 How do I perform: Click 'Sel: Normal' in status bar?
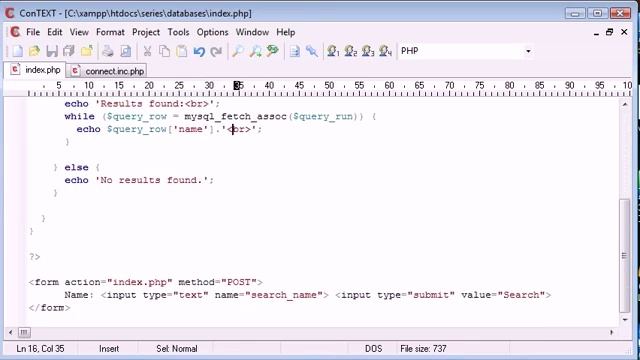coord(177,349)
